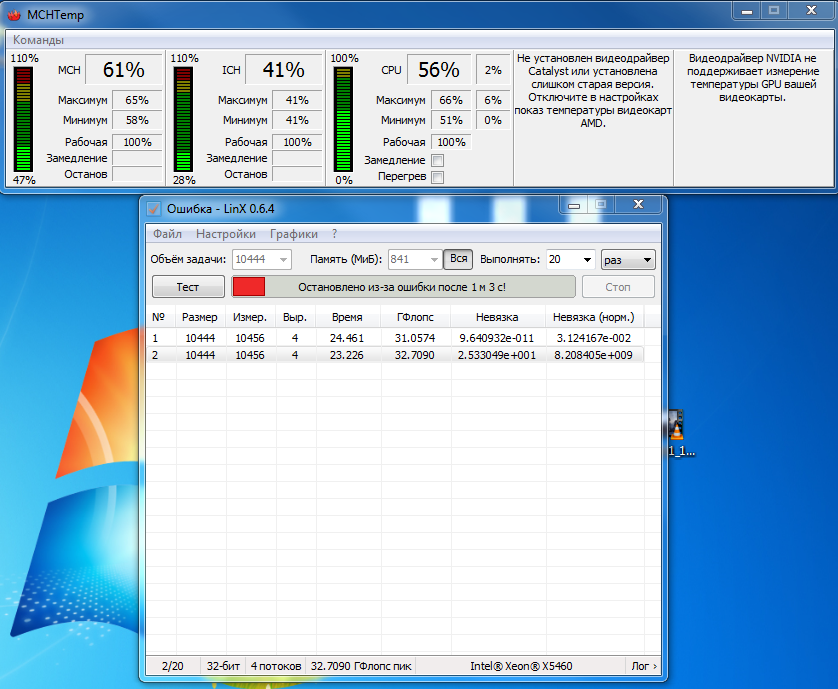Open Настройки menu in LinX
This screenshot has height=689, width=838.
(226, 234)
